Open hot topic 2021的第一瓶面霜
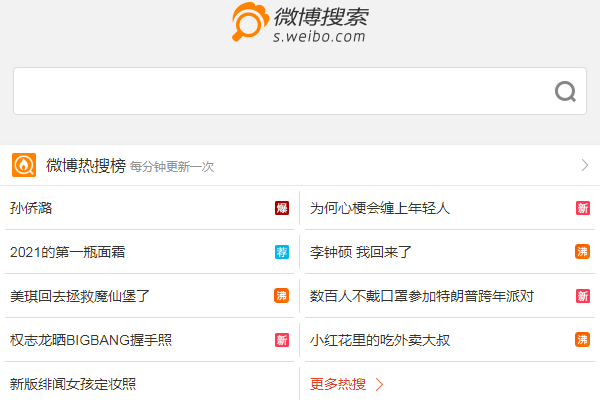Image resolution: width=600 pixels, height=400 pixels. point(67,252)
